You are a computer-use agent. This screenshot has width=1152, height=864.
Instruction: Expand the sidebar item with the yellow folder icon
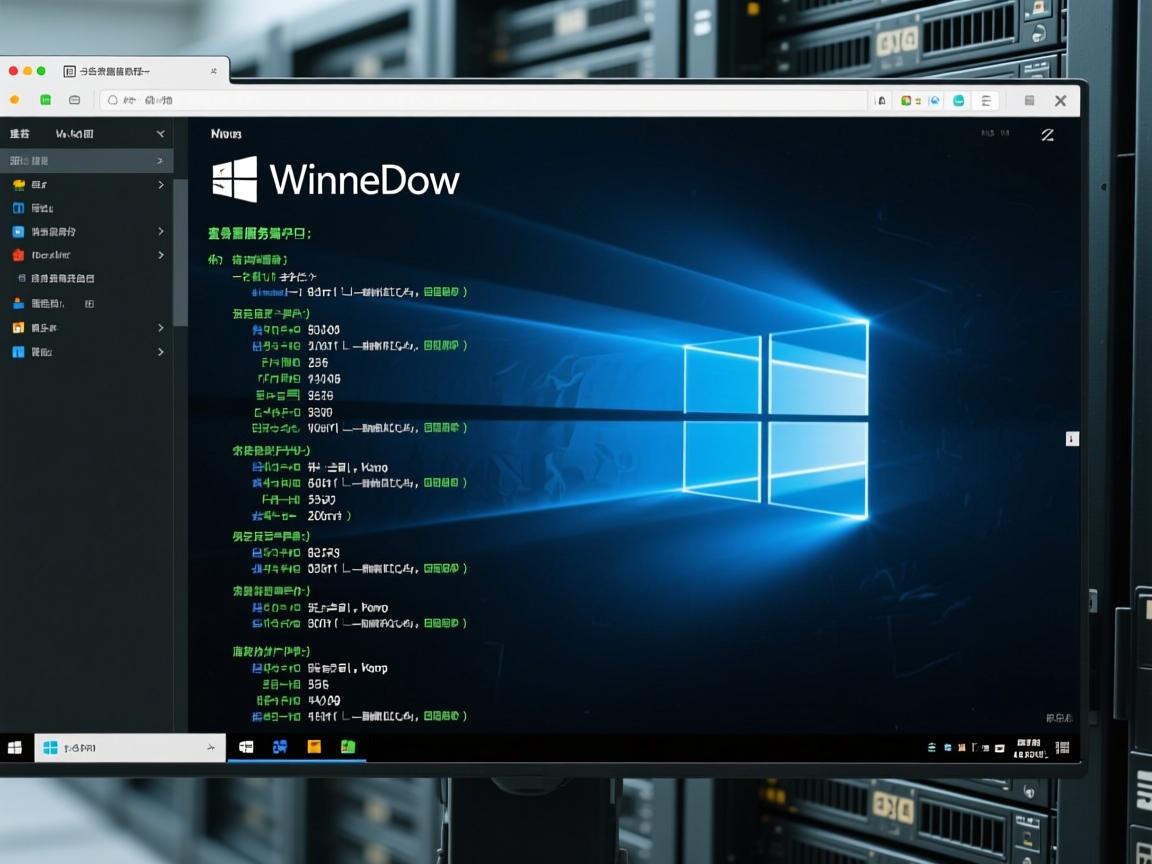click(160, 185)
